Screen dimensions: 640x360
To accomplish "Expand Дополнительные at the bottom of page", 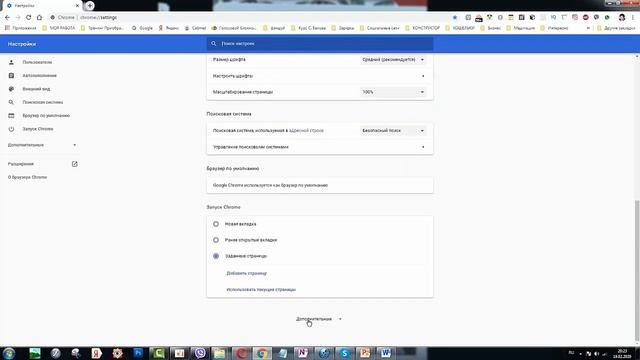I will (319, 319).
